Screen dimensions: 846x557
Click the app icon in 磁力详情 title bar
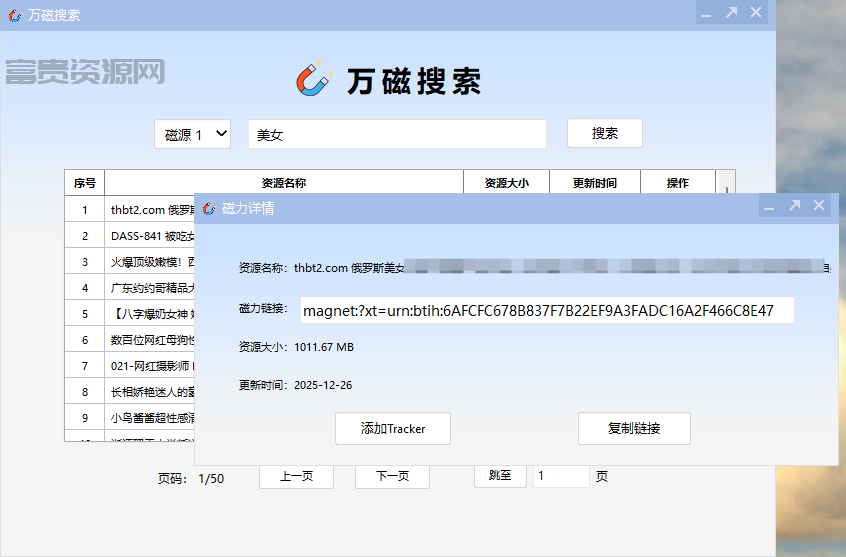coord(209,208)
